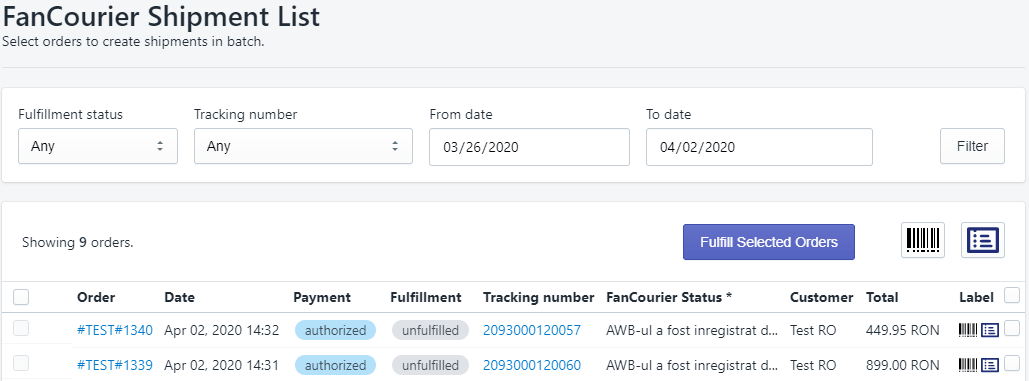This screenshot has width=1029, height=381.
Task: Click the authorized badge for order #TEST#1340
Action: point(335,331)
